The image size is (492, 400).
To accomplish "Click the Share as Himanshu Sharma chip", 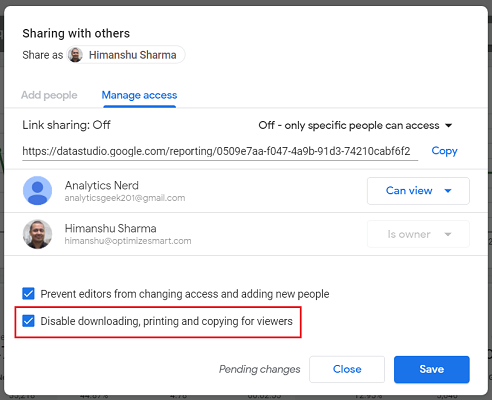I will pos(126,55).
